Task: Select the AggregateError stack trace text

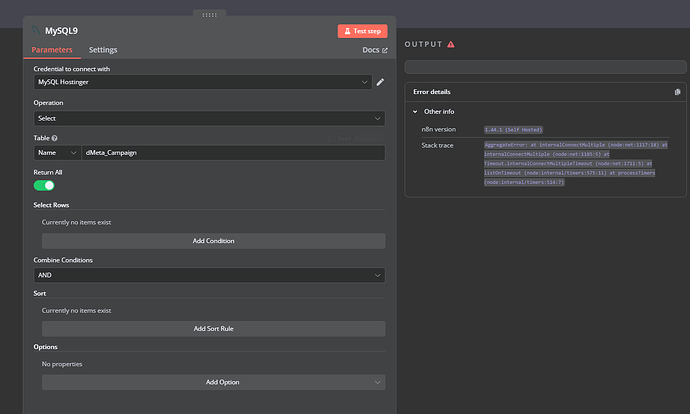Action: click(x=576, y=163)
